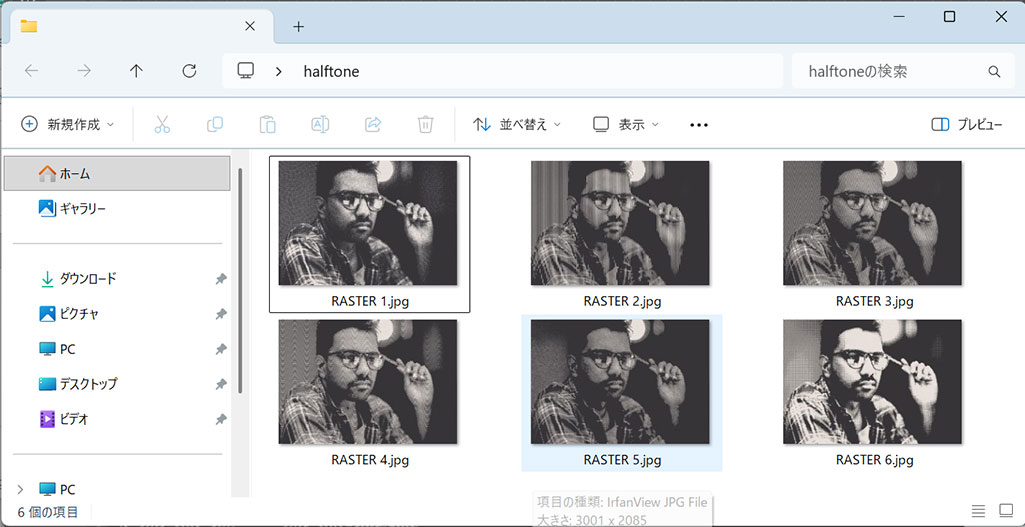Maximize the Explorer window
This screenshot has height=527, width=1025.
click(x=949, y=17)
